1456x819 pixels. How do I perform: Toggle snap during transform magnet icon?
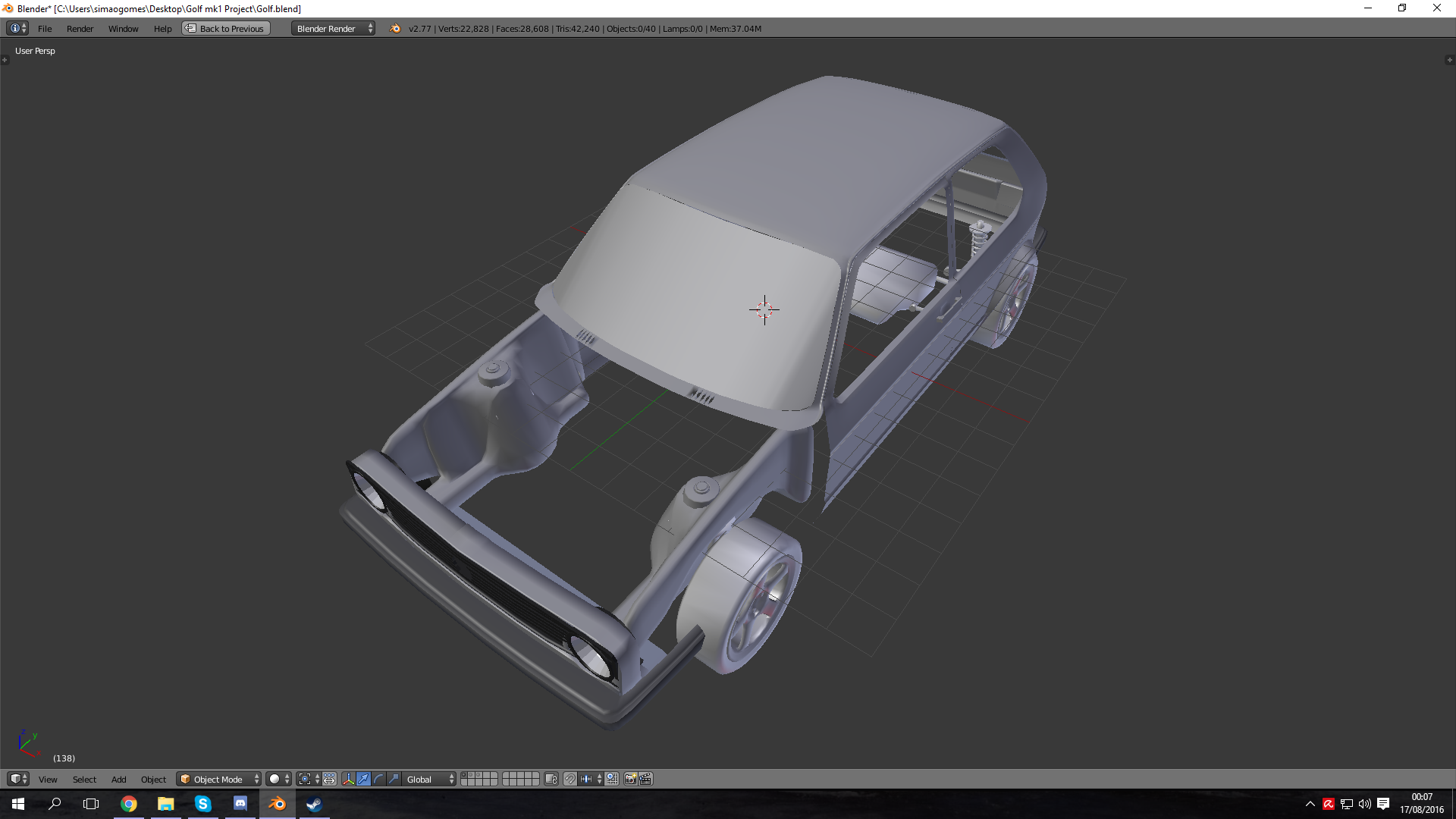coord(570,779)
